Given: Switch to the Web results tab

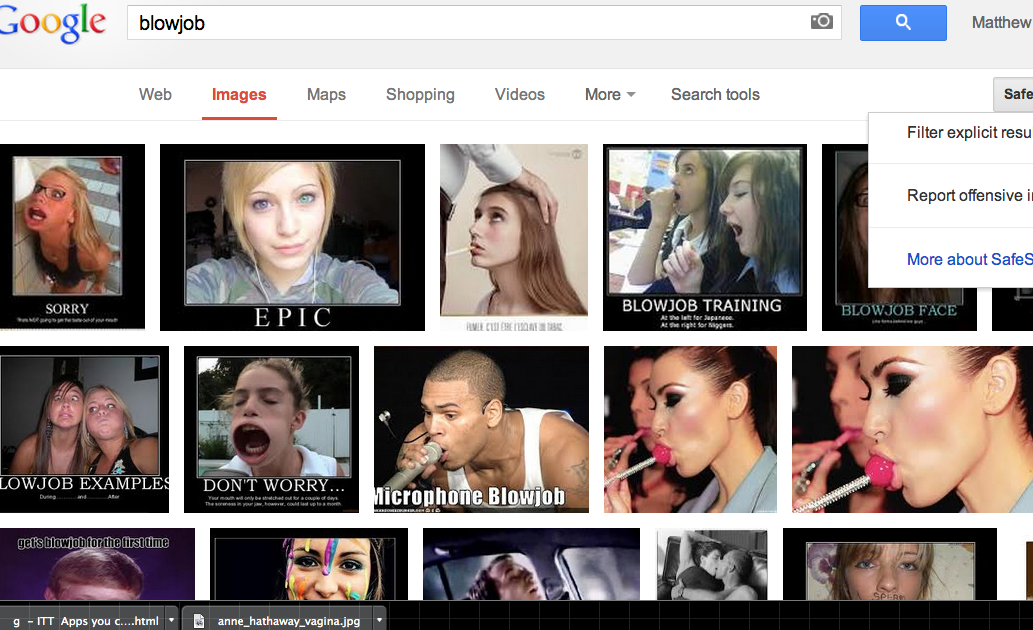Looking at the screenshot, I should click(155, 95).
